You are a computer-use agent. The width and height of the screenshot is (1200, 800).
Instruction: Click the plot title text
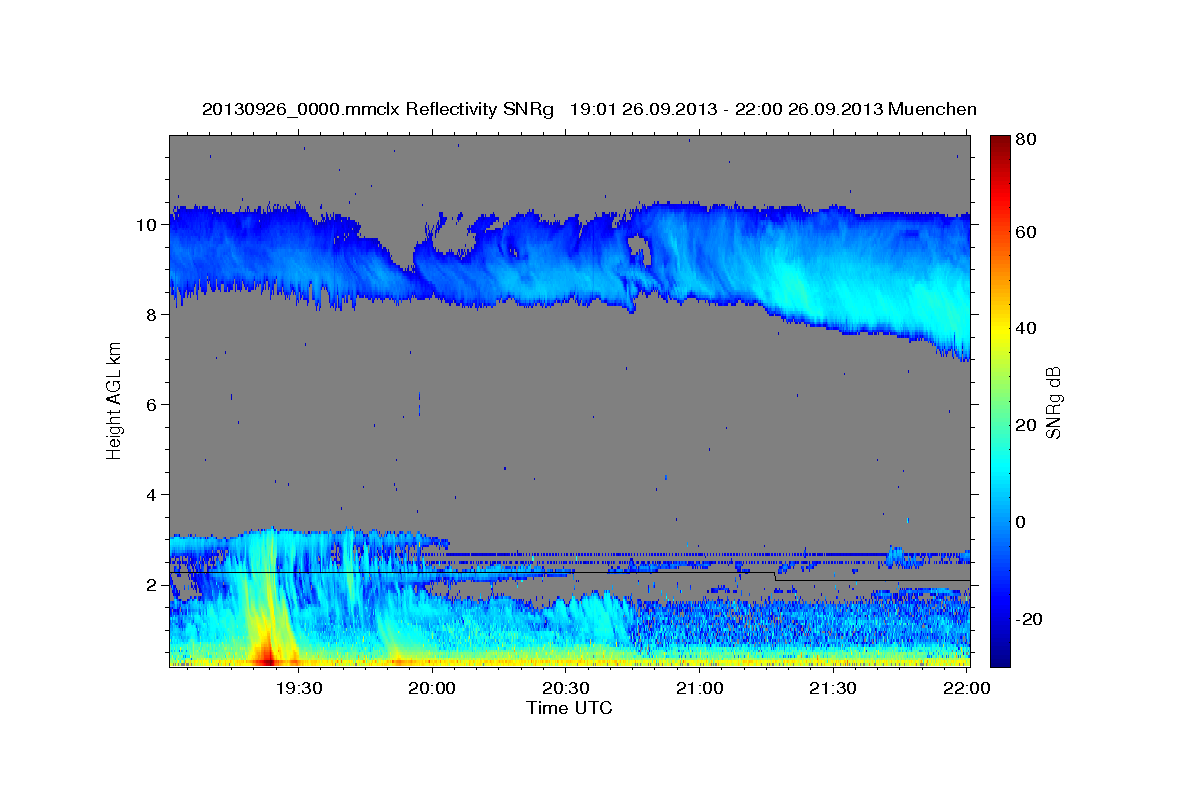coord(589,109)
